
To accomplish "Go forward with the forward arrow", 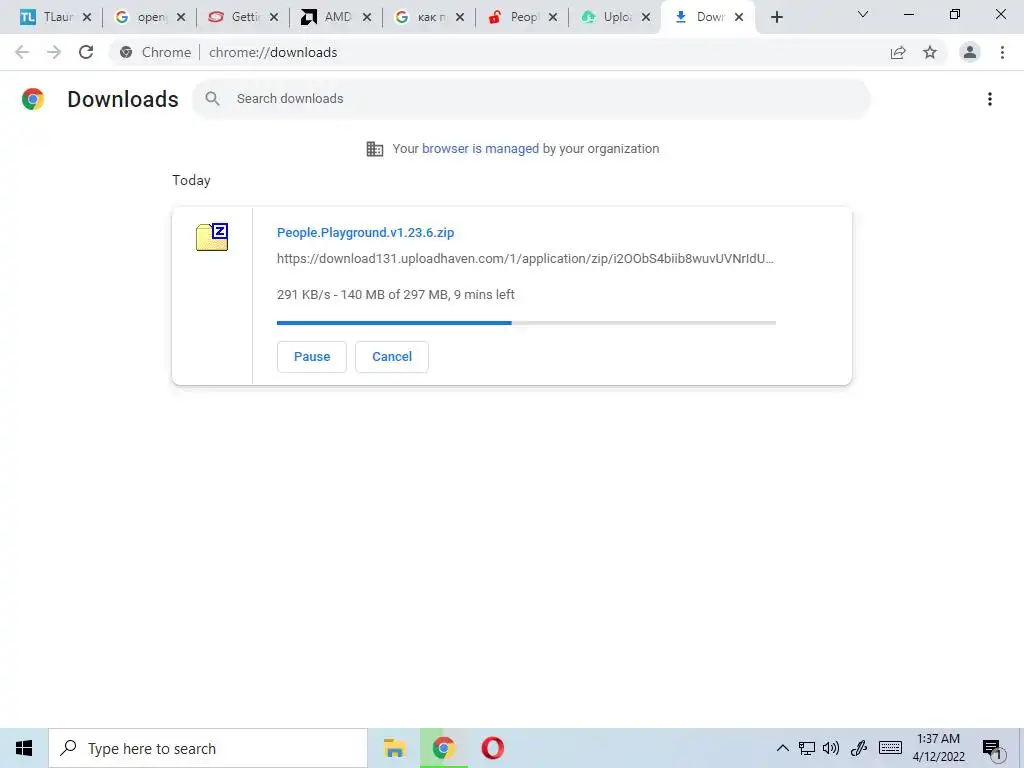I will [54, 52].
